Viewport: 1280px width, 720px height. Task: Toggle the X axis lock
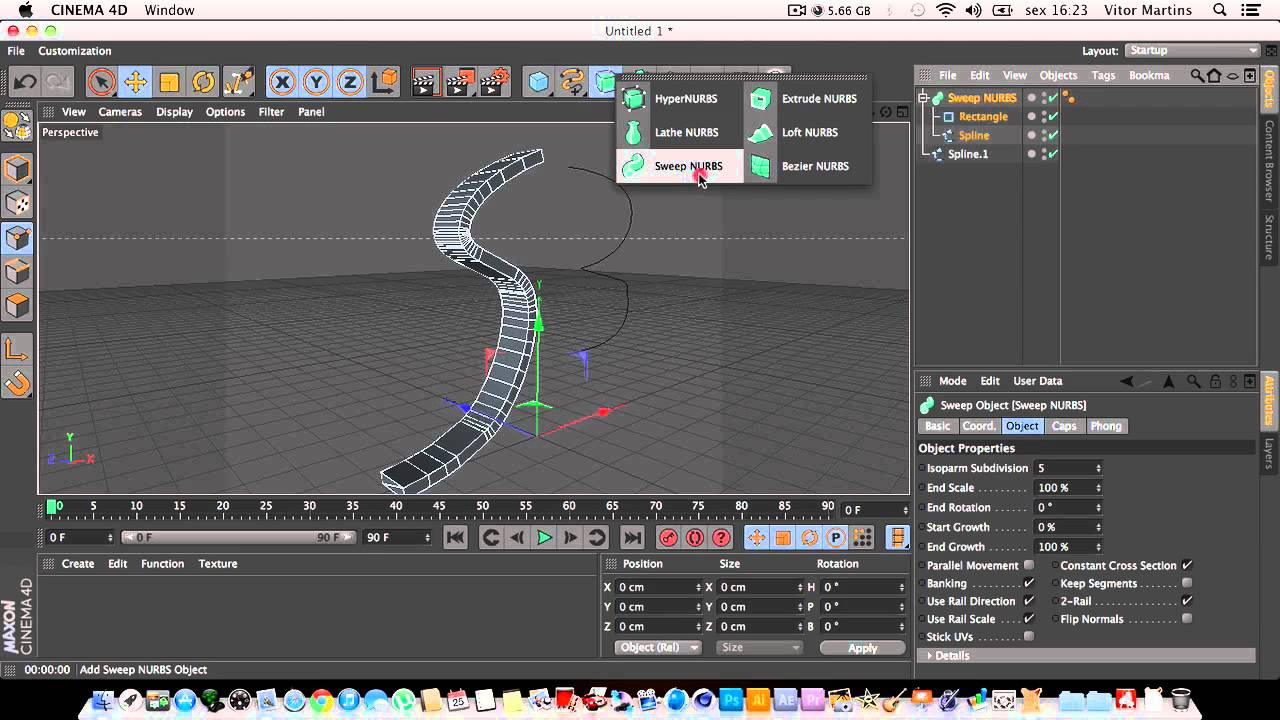pyautogui.click(x=282, y=82)
